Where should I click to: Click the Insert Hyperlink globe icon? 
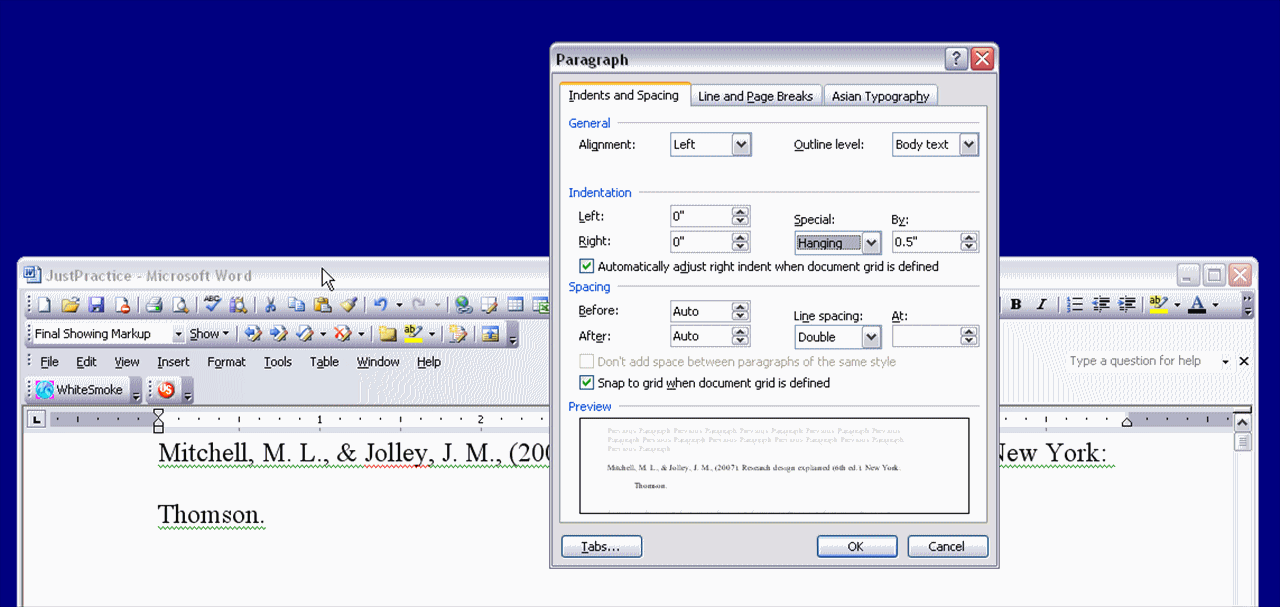tap(463, 305)
